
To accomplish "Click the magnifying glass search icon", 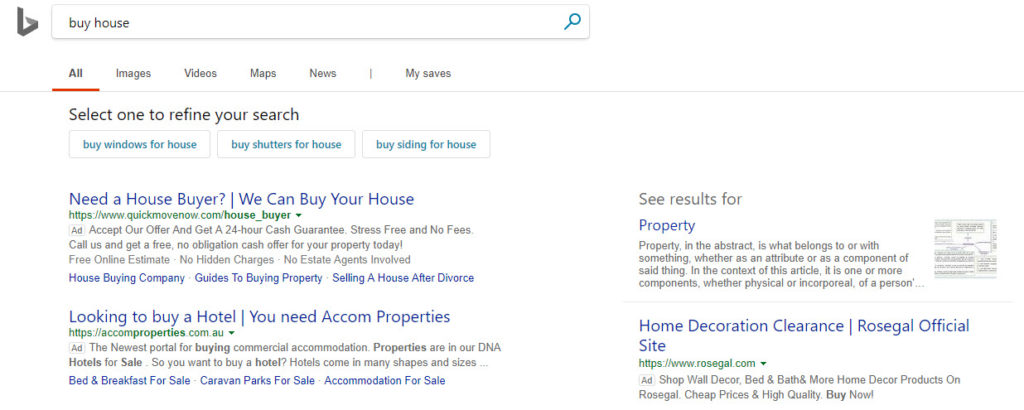I will [x=572, y=22].
